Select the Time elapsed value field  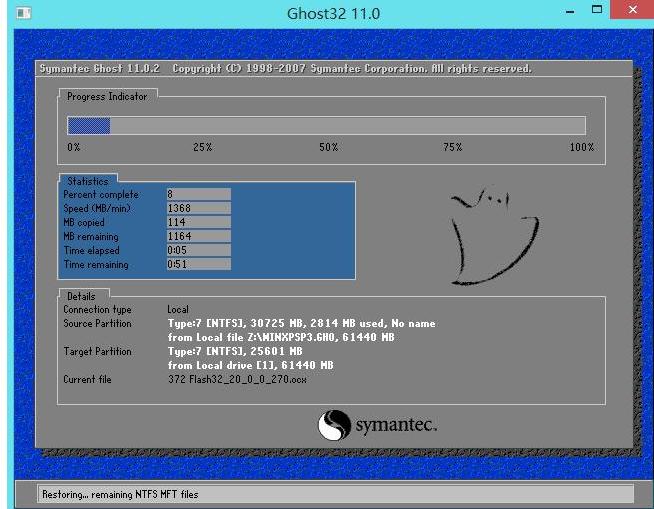coord(198,250)
